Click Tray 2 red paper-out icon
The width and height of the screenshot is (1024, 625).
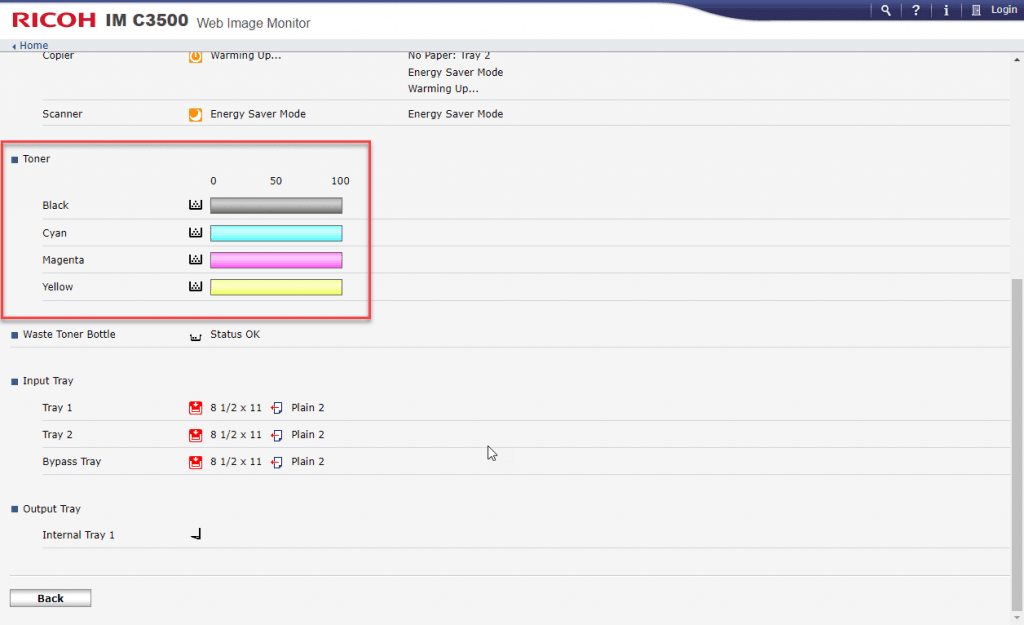tap(195, 435)
